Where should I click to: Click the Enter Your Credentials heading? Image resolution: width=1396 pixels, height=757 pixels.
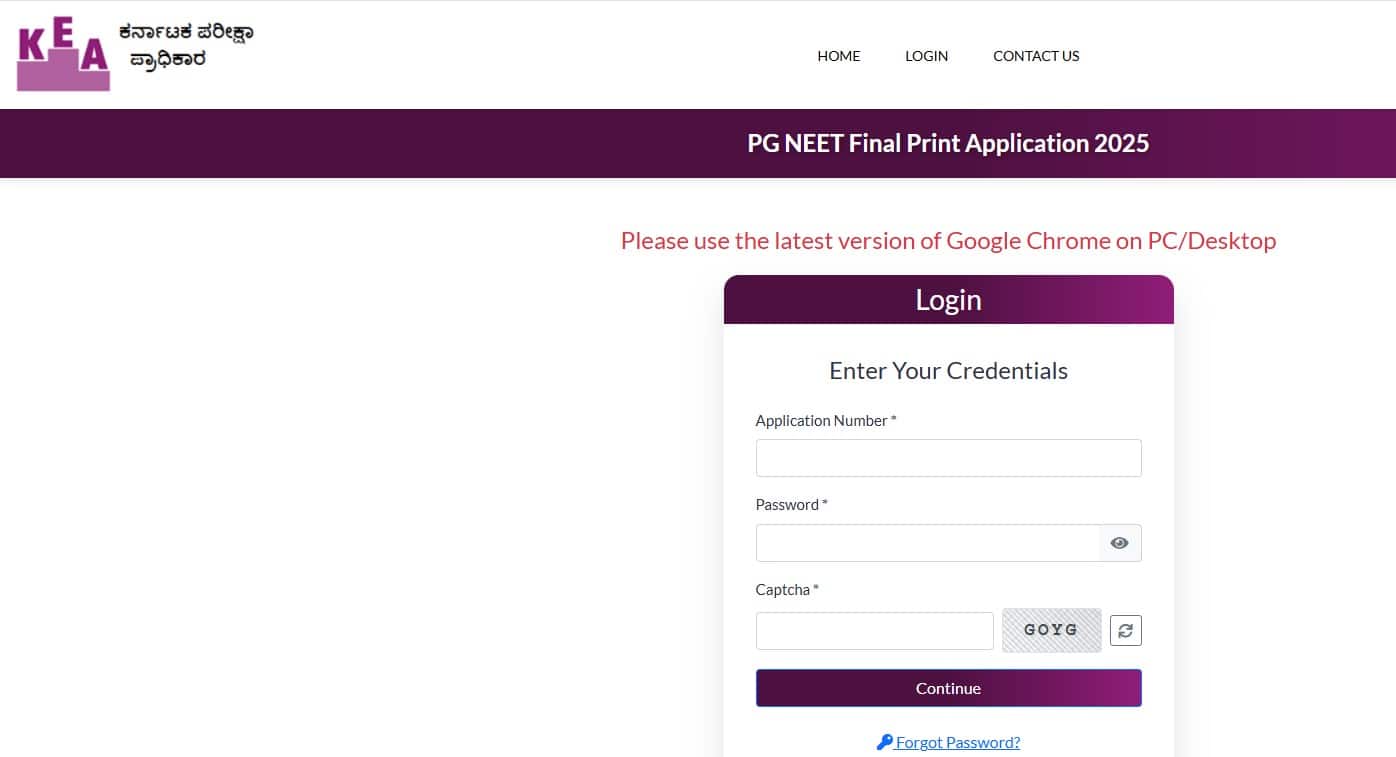tap(948, 370)
